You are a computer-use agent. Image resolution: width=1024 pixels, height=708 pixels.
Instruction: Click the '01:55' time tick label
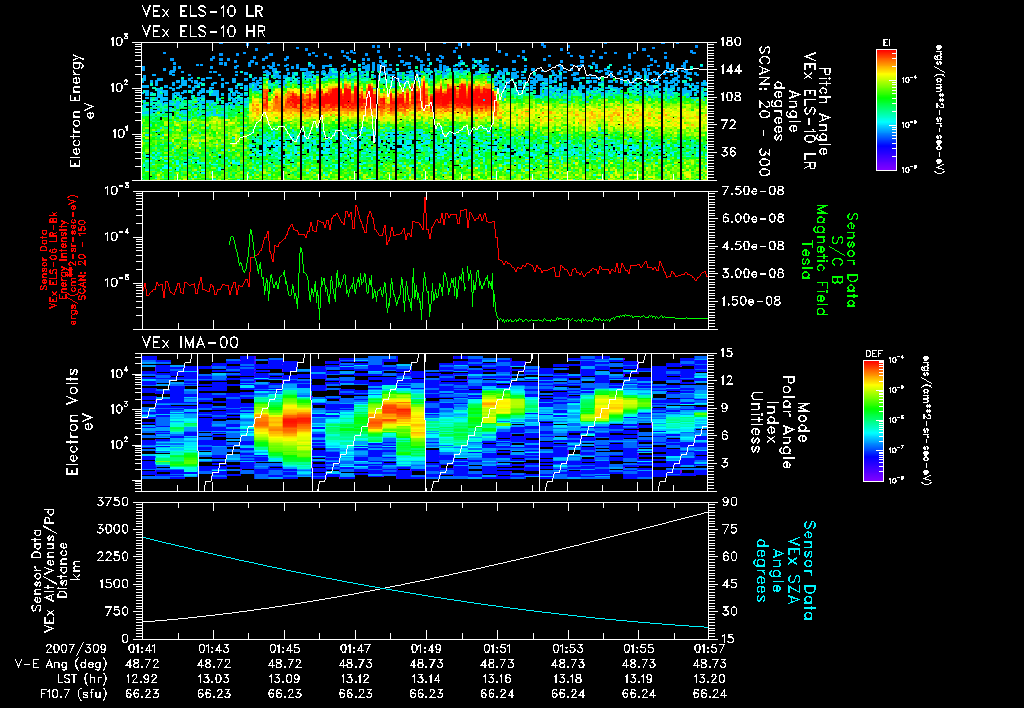(x=639, y=649)
